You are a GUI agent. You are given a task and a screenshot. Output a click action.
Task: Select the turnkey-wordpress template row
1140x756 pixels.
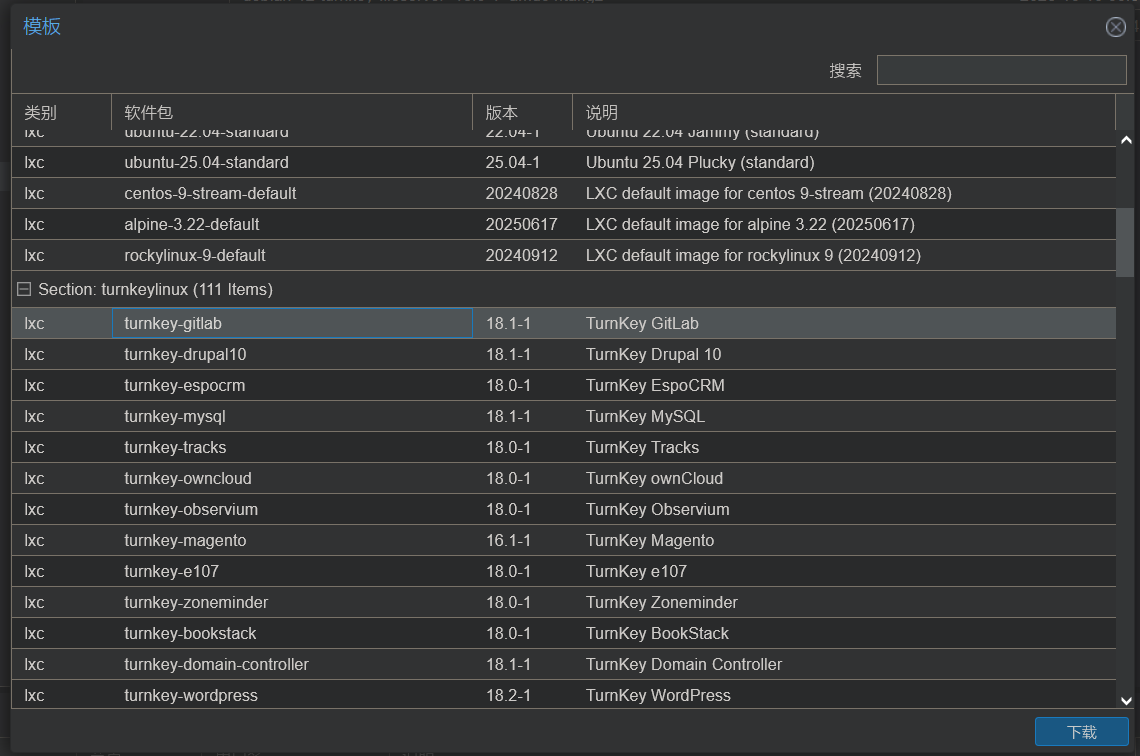pos(191,695)
